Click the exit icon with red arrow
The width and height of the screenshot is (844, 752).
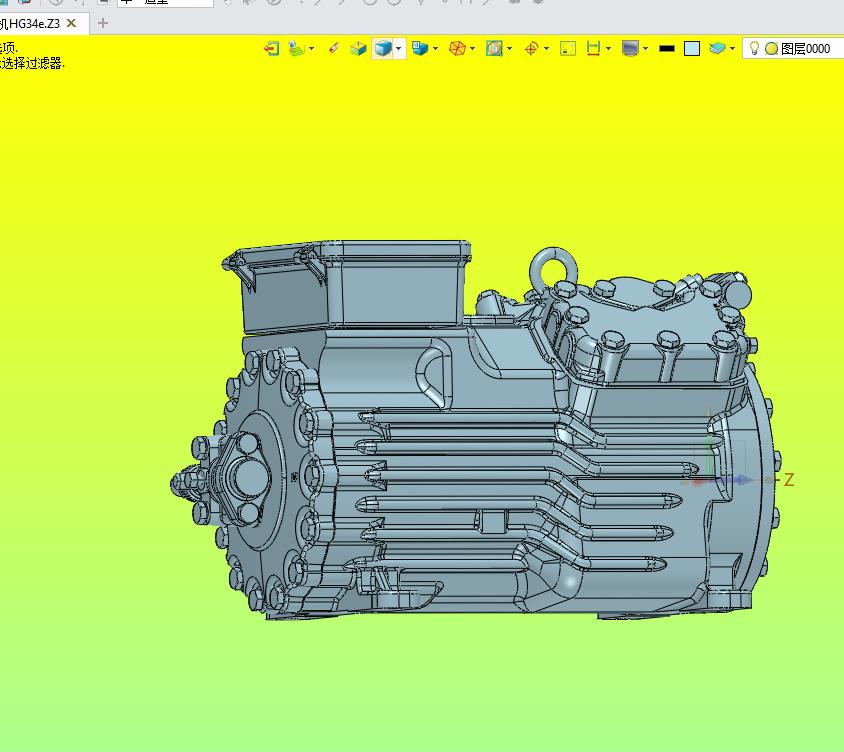coord(271,49)
